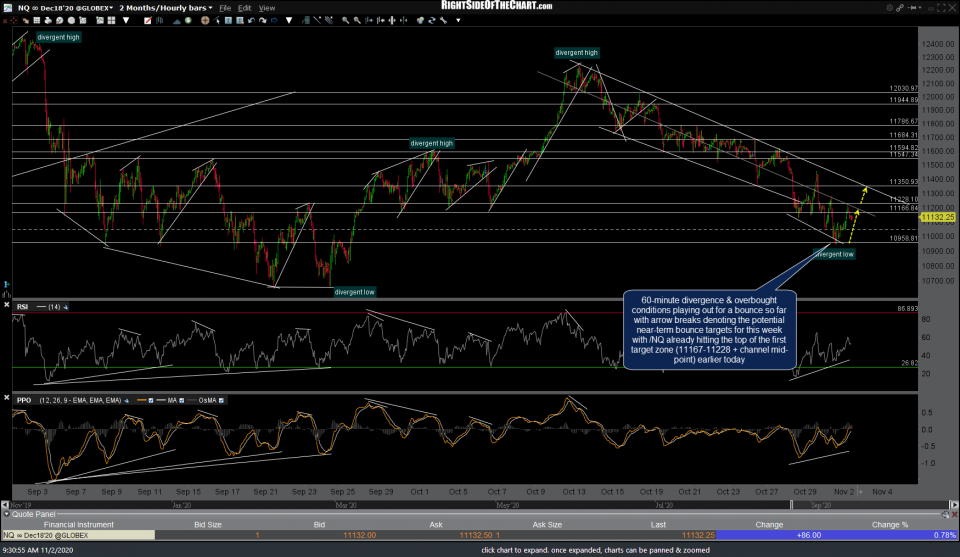Open the File menu
960x557 pixels.
point(225,8)
